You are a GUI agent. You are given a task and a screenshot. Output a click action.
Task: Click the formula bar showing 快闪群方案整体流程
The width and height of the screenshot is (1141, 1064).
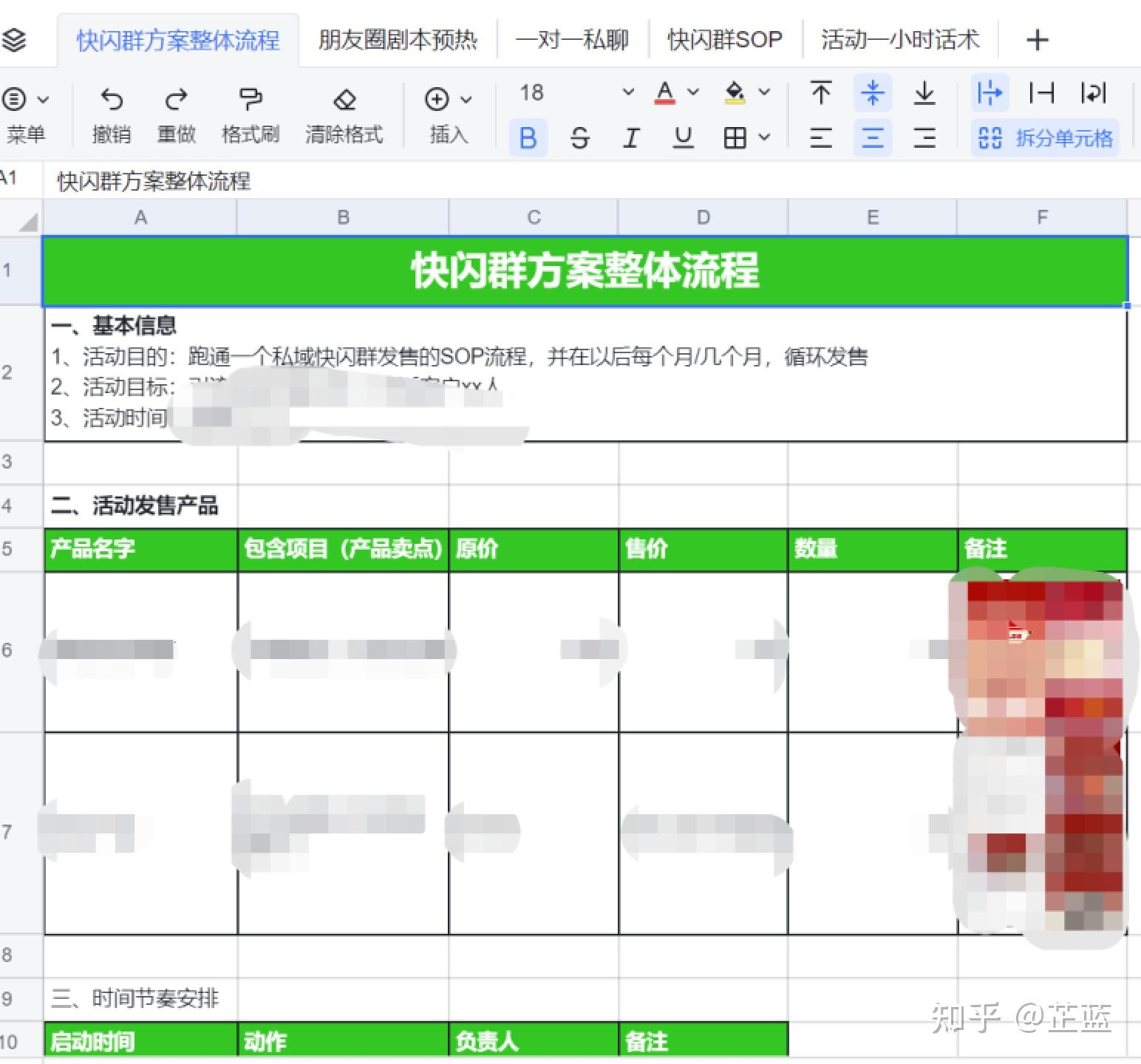591,180
